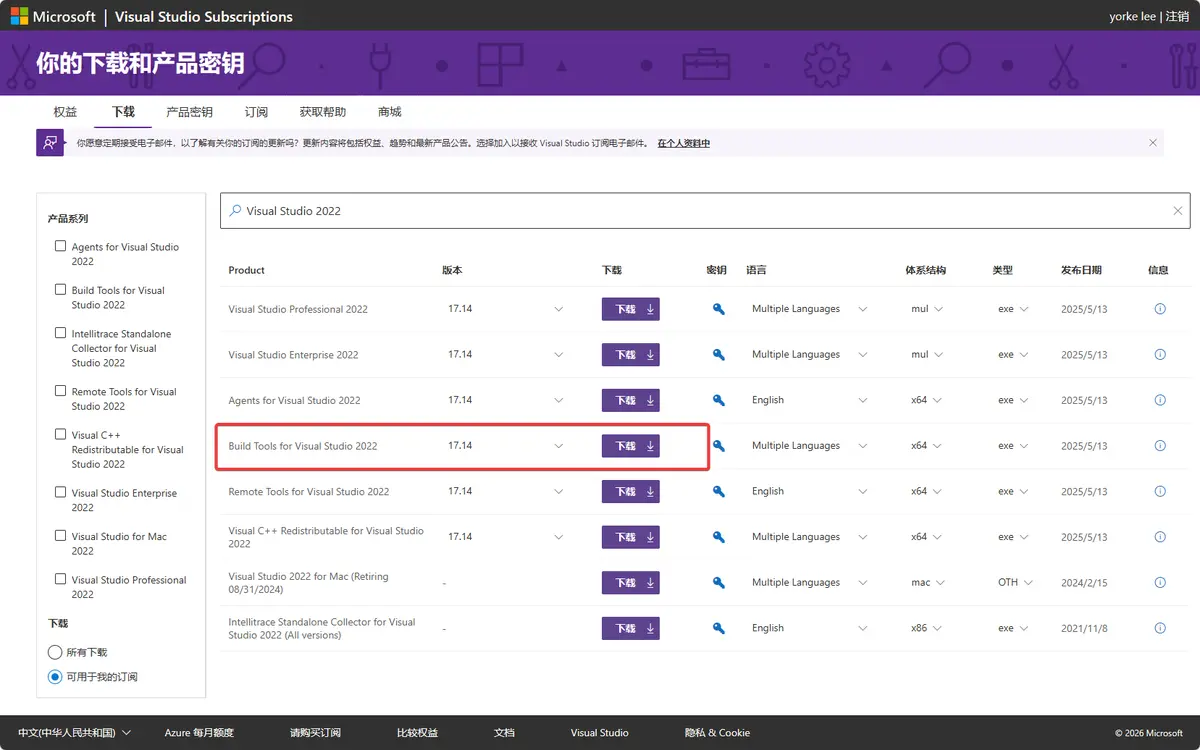Screen dimensions: 1200x750
Task: Open Azure 每月额度 footer link
Action: [199, 733]
